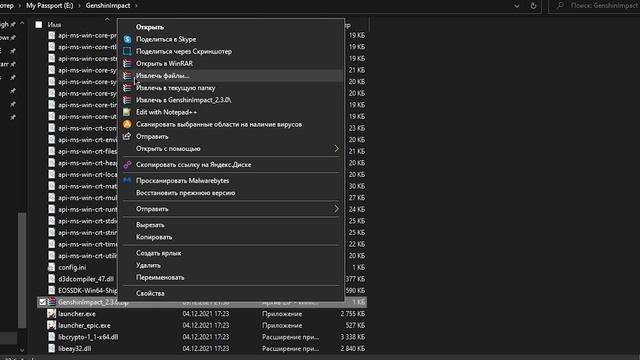Click navigation pane scroll down arrow

tap(22, 350)
